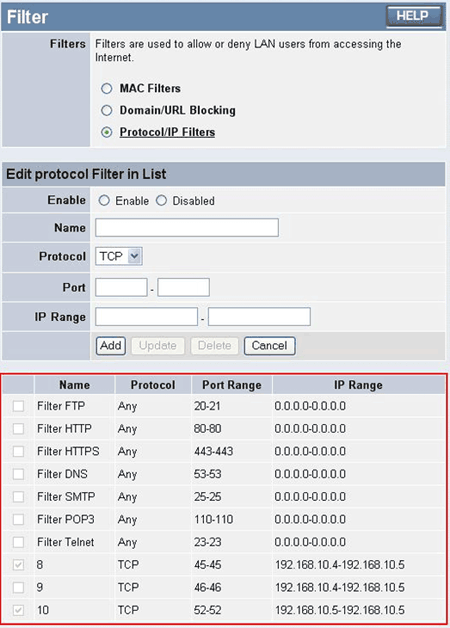Click into the Name text field
The image size is (450, 628).
(x=187, y=227)
